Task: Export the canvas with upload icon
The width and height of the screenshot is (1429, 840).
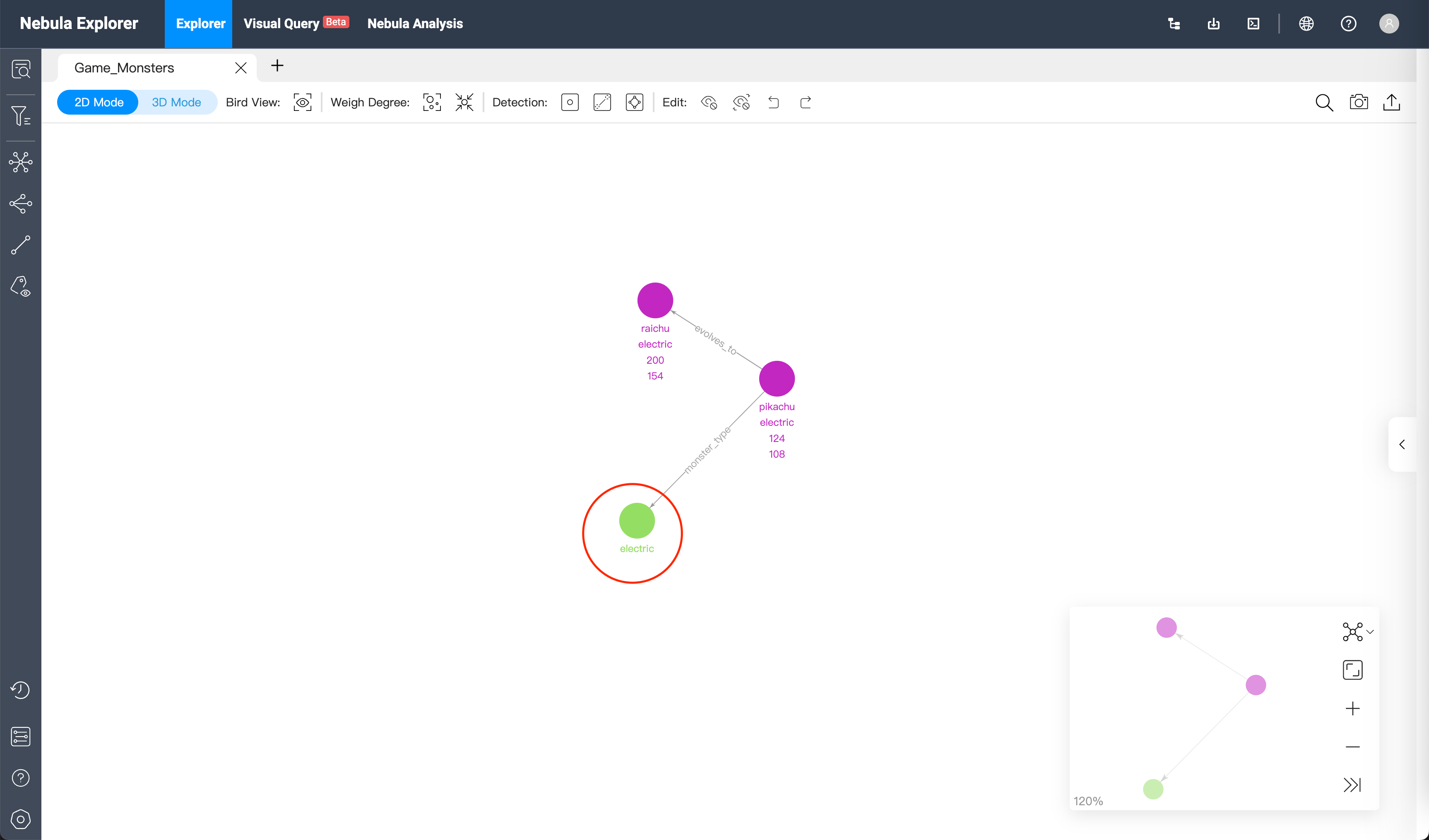Action: click(x=1392, y=102)
